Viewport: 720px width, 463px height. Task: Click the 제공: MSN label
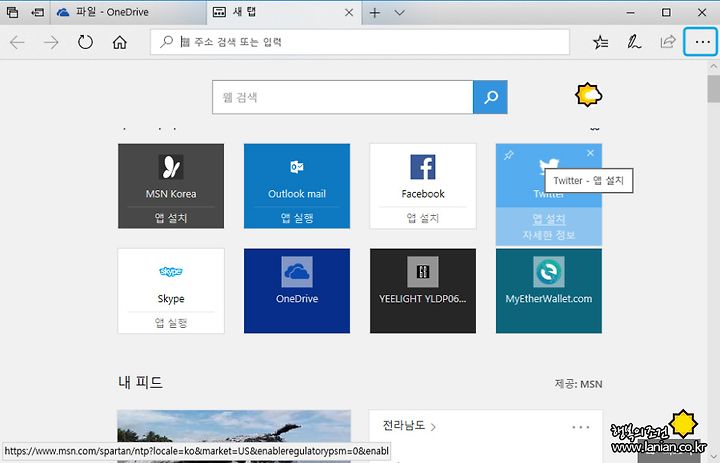point(579,384)
